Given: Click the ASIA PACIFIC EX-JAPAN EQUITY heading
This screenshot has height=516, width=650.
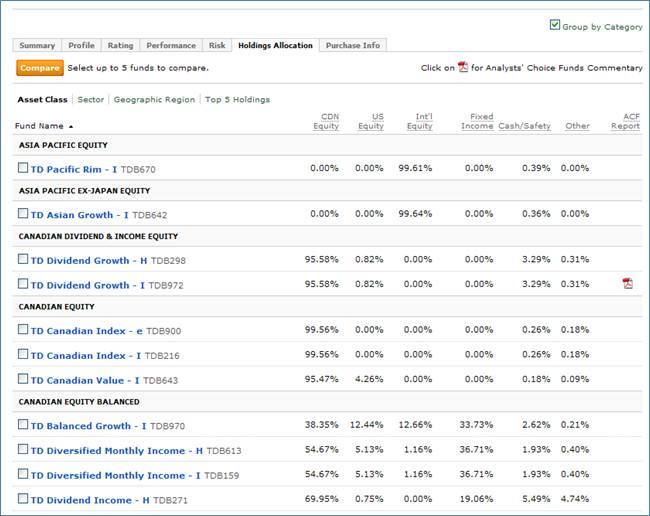Looking at the screenshot, I should [84, 191].
